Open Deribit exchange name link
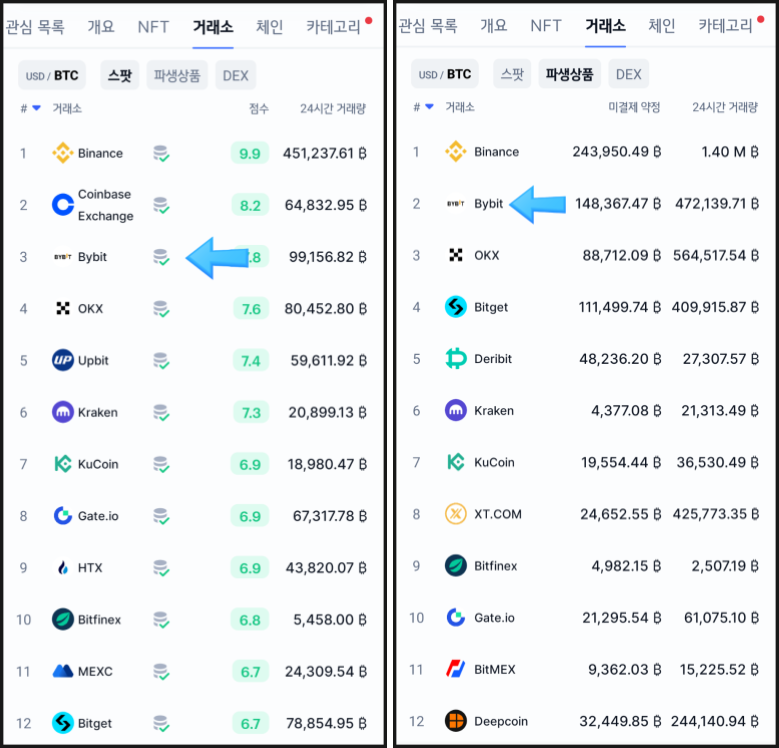Image resolution: width=779 pixels, height=748 pixels. click(x=493, y=359)
